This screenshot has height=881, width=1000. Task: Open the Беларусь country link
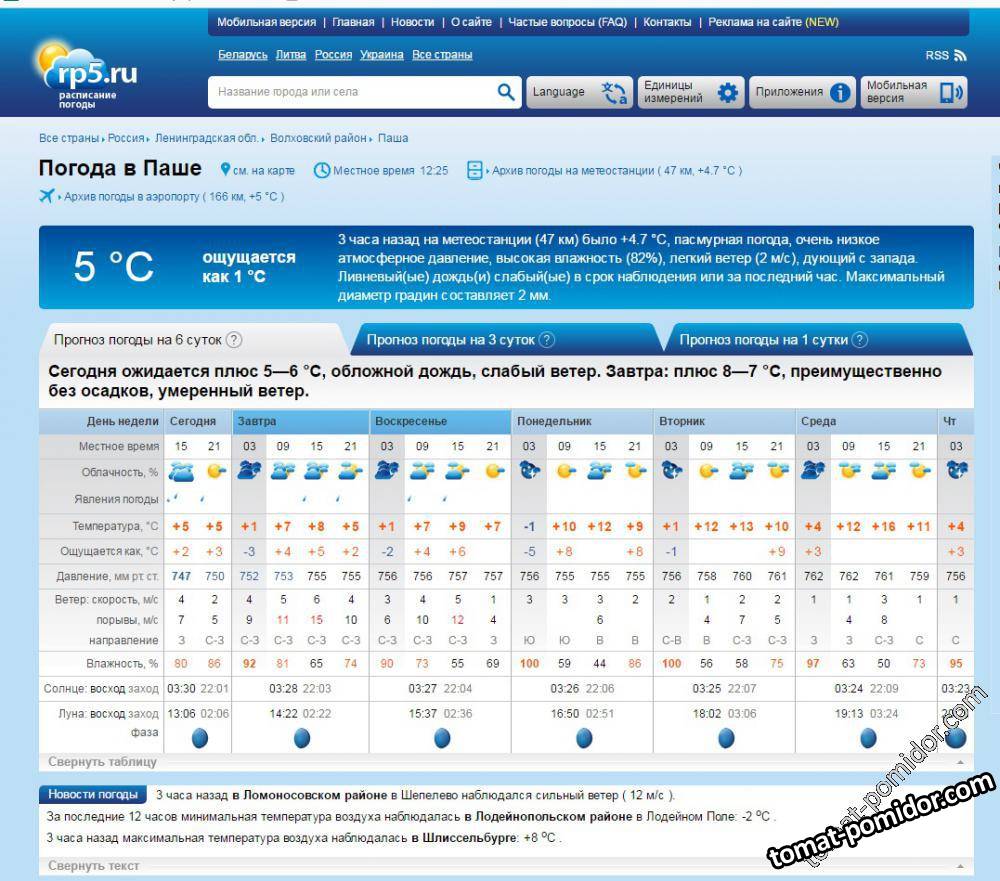coord(242,55)
